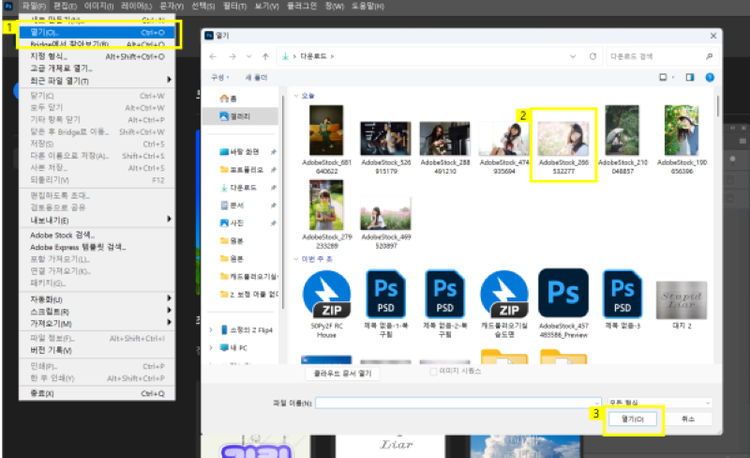This screenshot has height=458, width=750.
Task: Open the file type filter dropdown
Action: click(660, 403)
